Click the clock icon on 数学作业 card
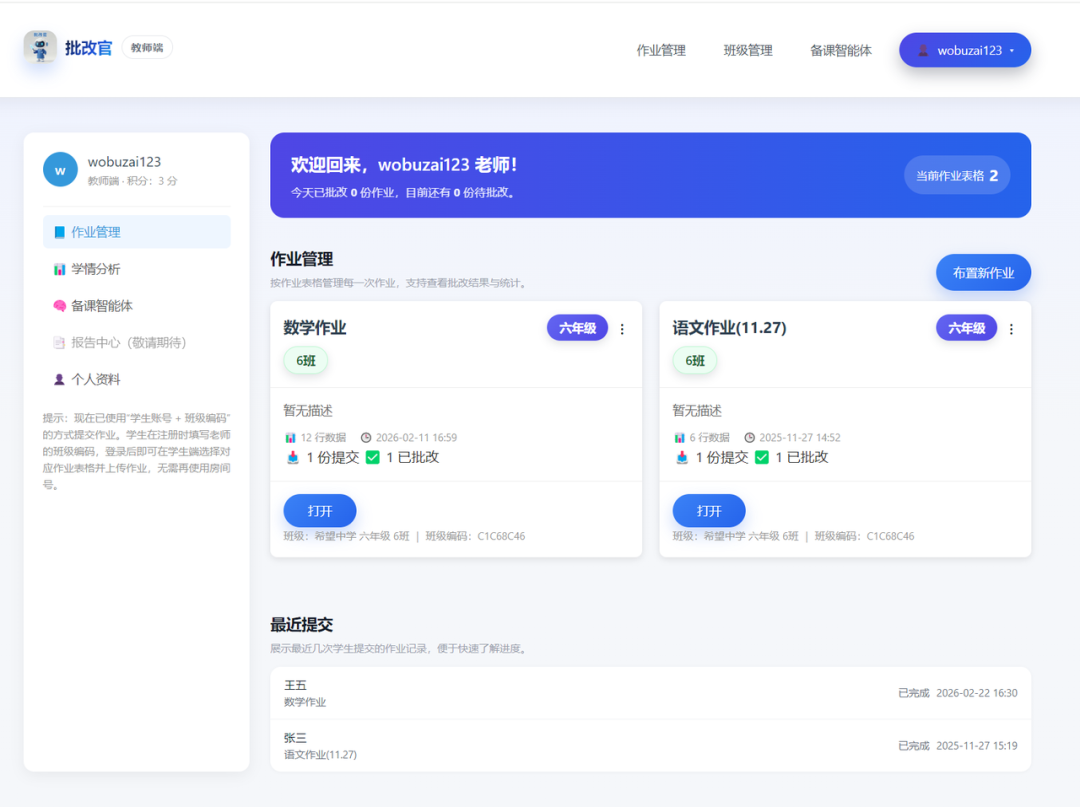This screenshot has height=807, width=1080. pyautogui.click(x=368, y=436)
